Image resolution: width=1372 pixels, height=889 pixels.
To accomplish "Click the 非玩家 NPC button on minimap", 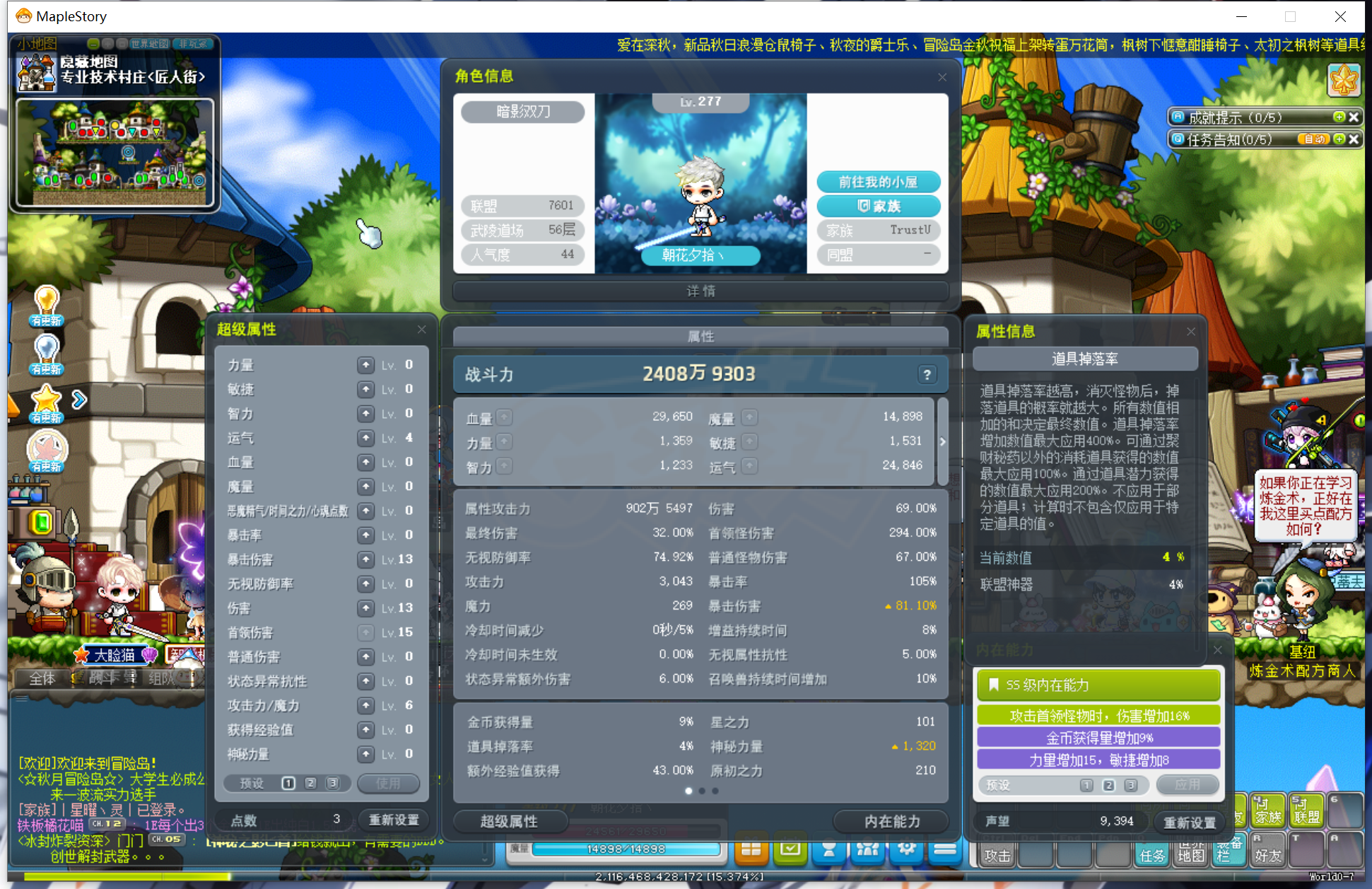I will tap(192, 44).
